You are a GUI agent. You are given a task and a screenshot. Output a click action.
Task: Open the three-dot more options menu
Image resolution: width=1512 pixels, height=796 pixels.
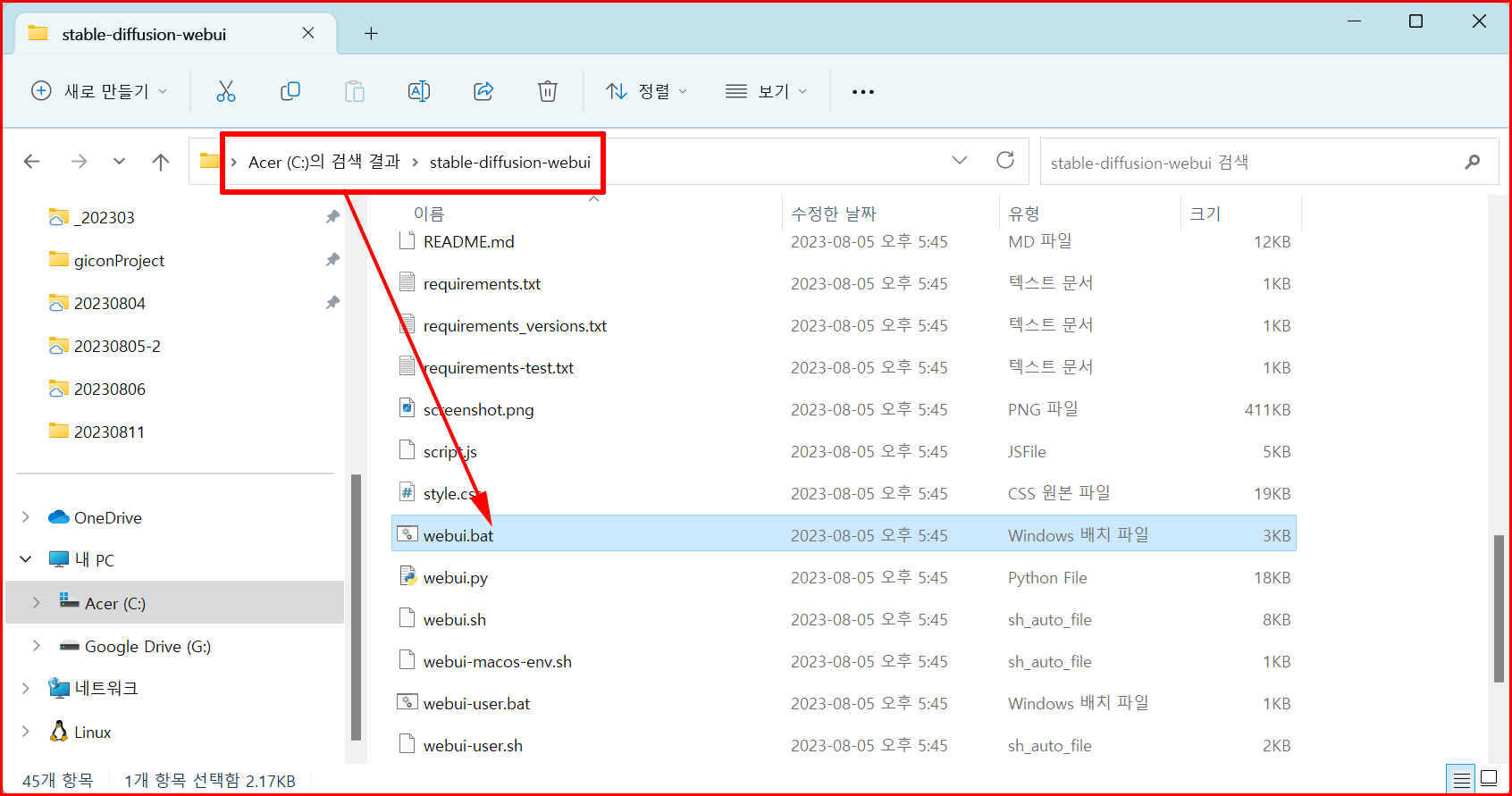pos(863,91)
